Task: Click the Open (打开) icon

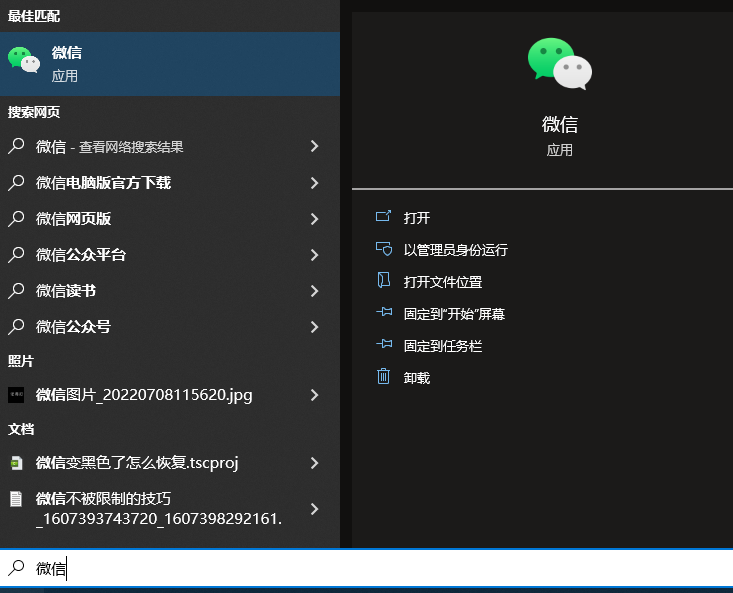Action: pos(383,217)
